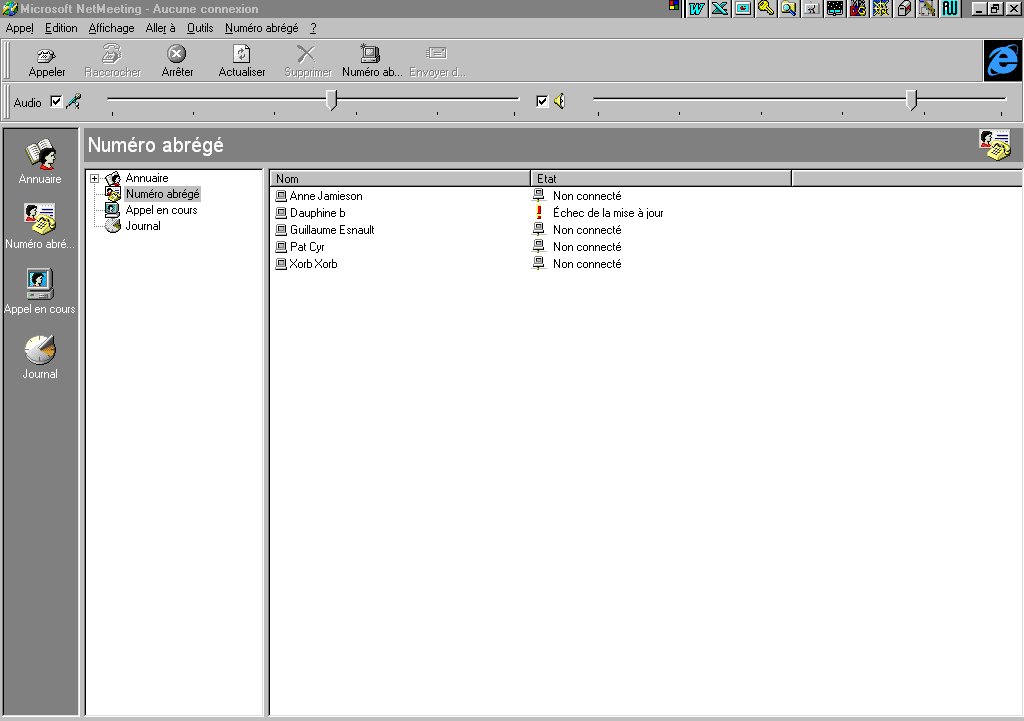Open Word from the Office shortcut bar

[x=697, y=9]
